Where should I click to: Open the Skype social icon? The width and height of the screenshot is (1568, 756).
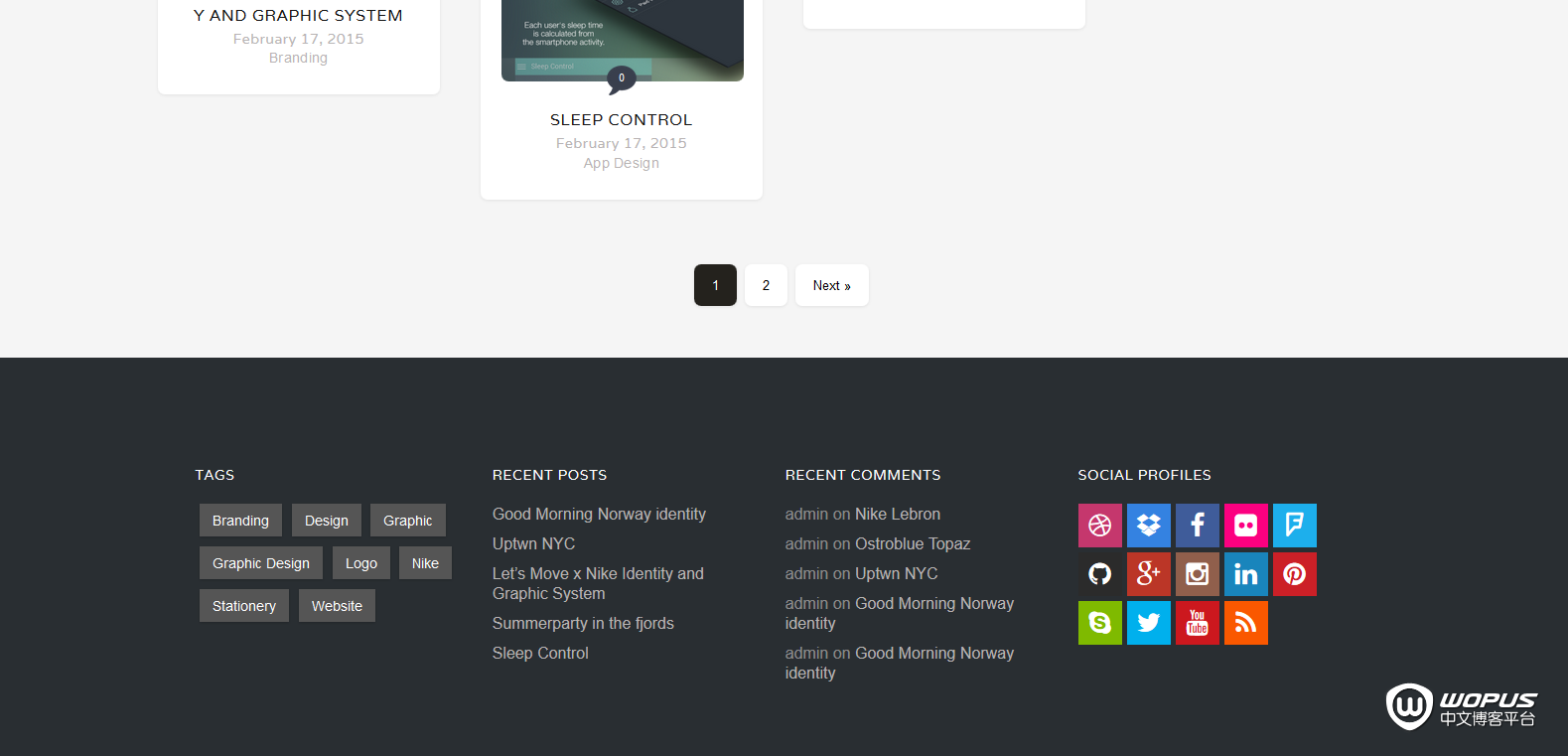tap(1099, 623)
